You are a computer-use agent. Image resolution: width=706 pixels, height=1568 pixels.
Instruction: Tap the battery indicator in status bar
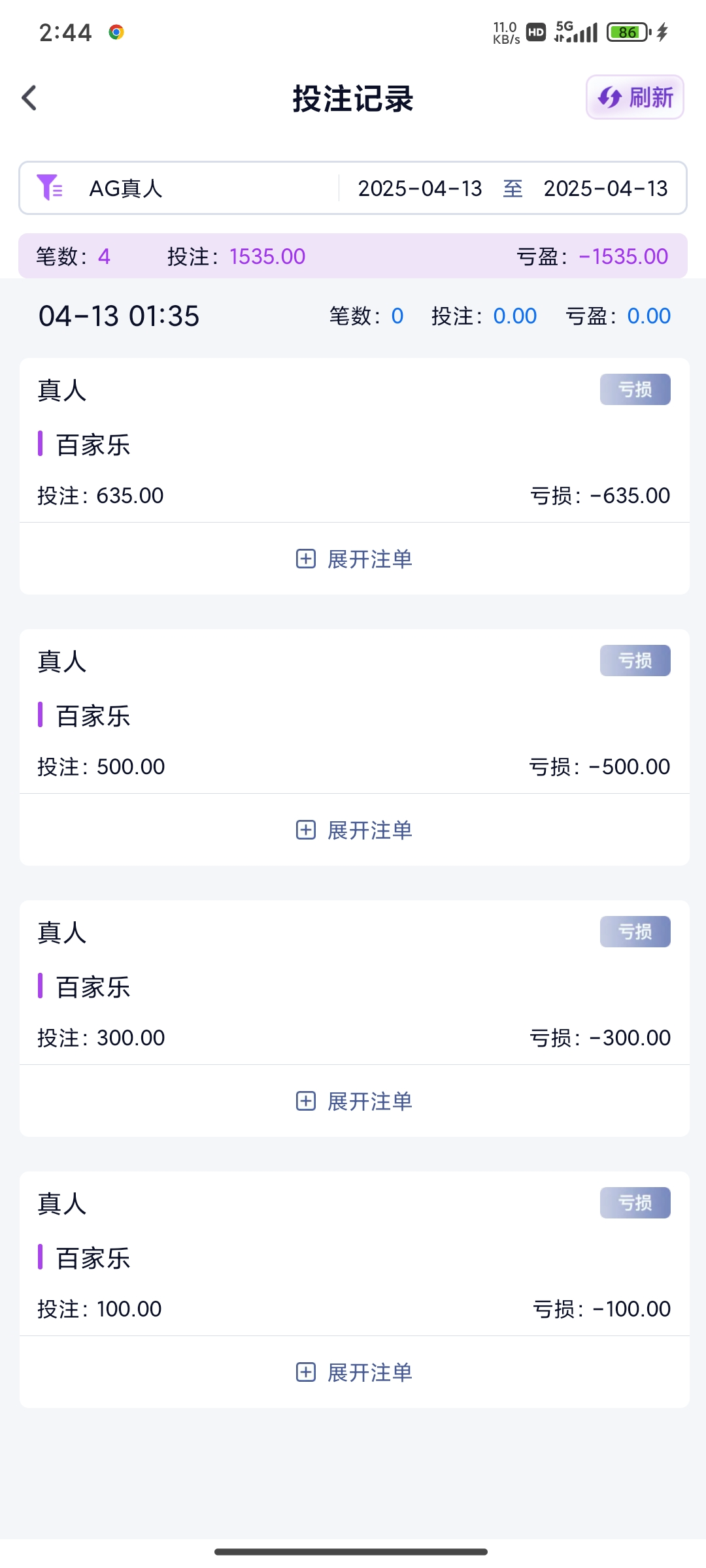click(628, 32)
